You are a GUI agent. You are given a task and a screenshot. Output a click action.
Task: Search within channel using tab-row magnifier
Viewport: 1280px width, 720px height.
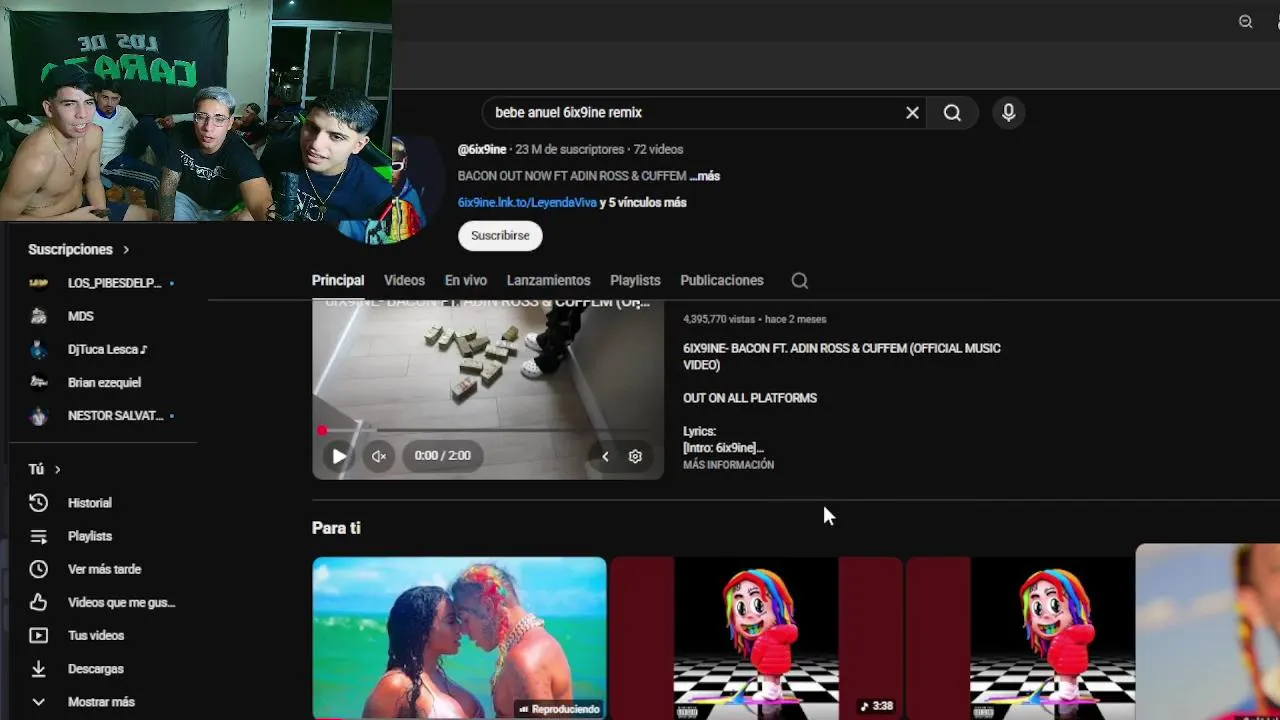(x=800, y=281)
